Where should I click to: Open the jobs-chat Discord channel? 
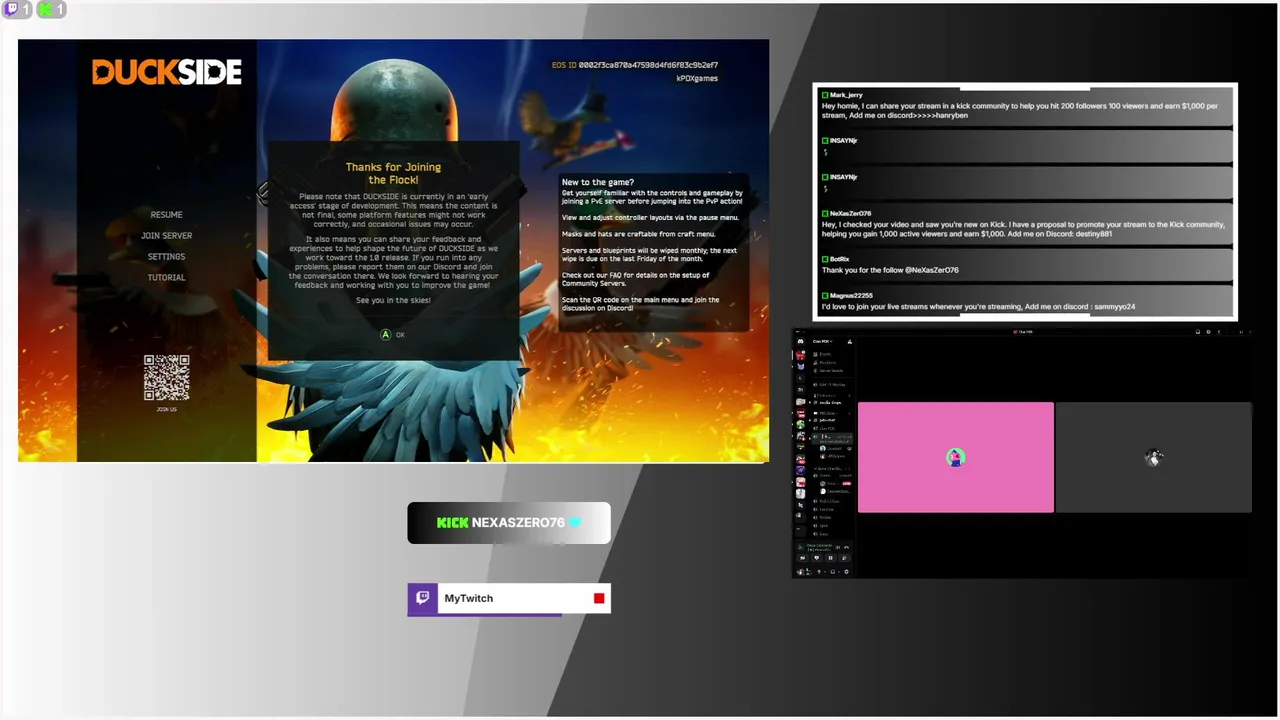[x=825, y=420]
